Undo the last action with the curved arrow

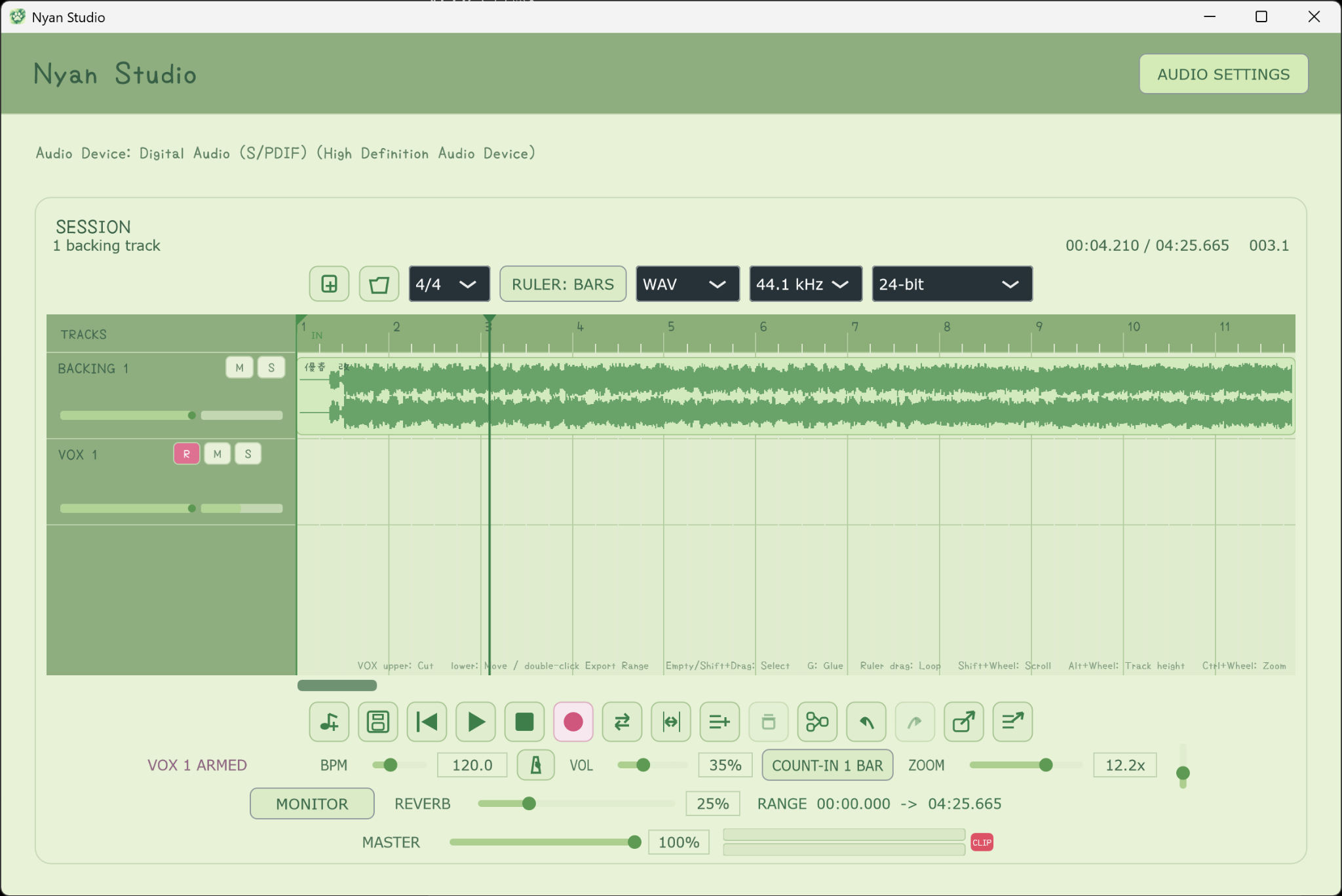[866, 722]
